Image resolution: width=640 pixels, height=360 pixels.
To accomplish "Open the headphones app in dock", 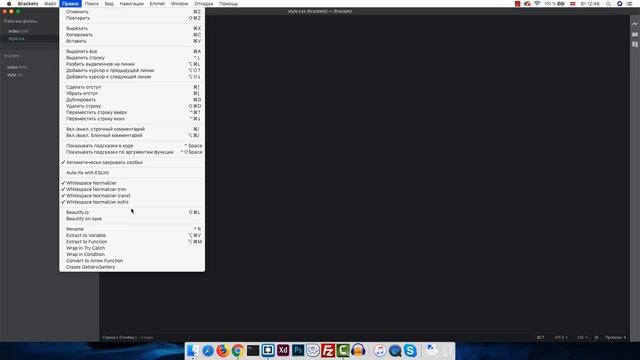I will (358, 350).
